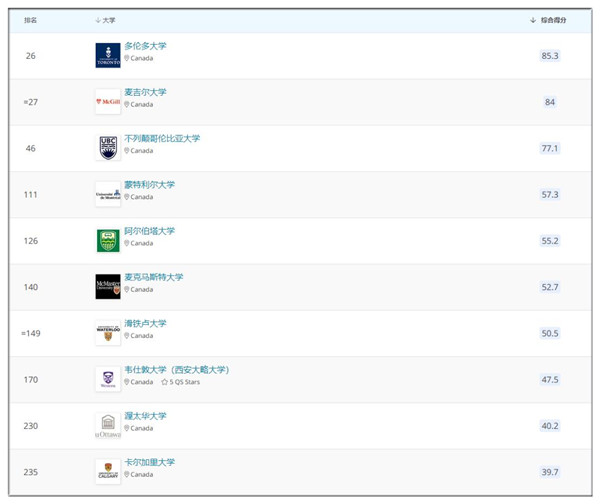Click Canada location under 多伦多大学
The height and width of the screenshot is (504, 600).
click(x=139, y=58)
